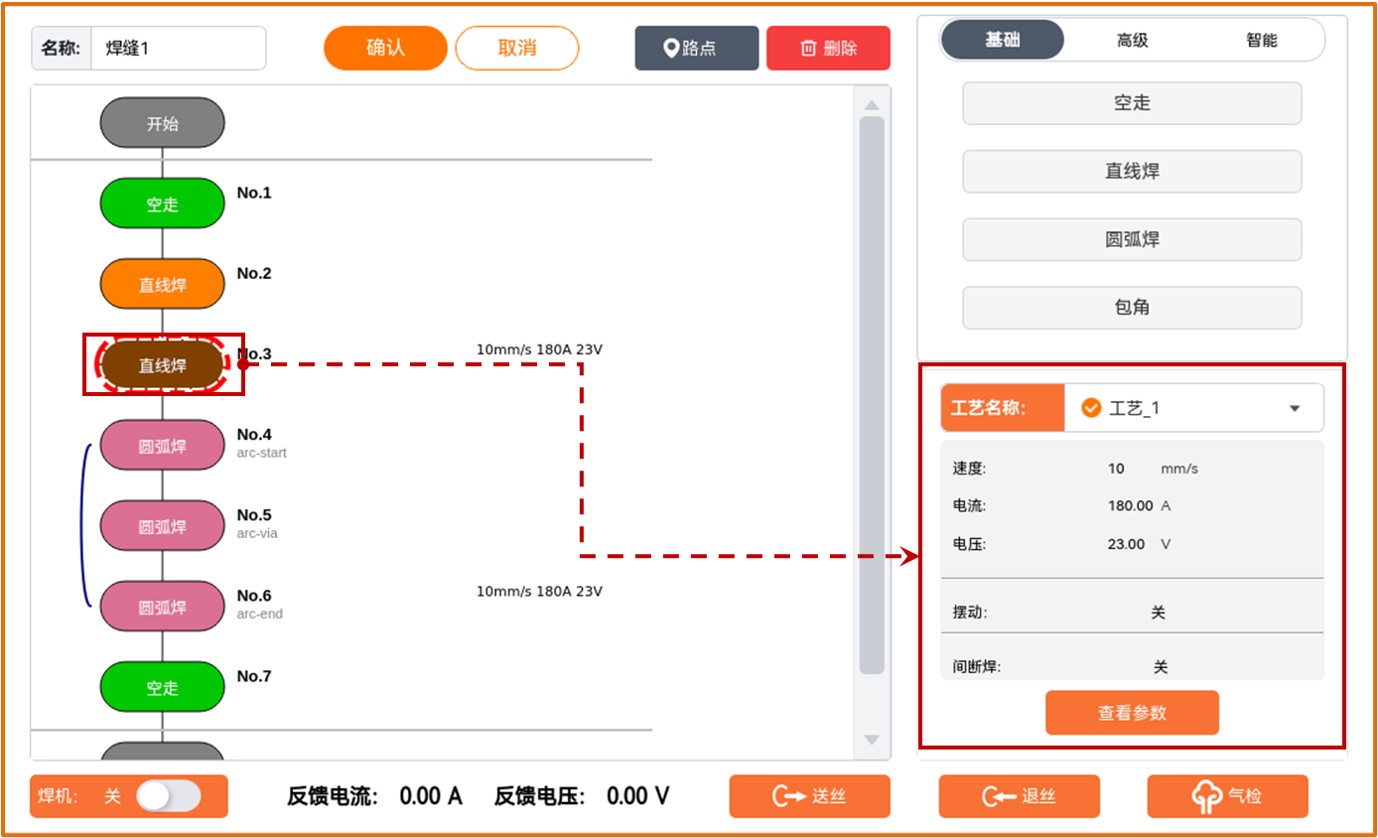Select the No.6 arc-end weld node
1378x838 pixels.
click(x=162, y=607)
